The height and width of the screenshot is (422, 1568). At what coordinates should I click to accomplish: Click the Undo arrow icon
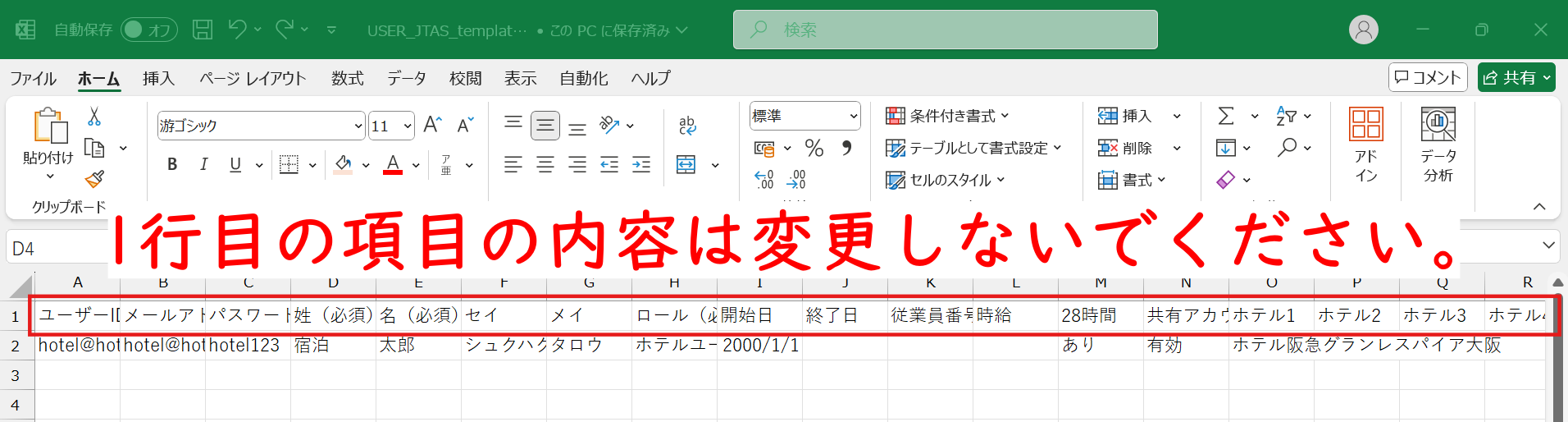click(237, 30)
